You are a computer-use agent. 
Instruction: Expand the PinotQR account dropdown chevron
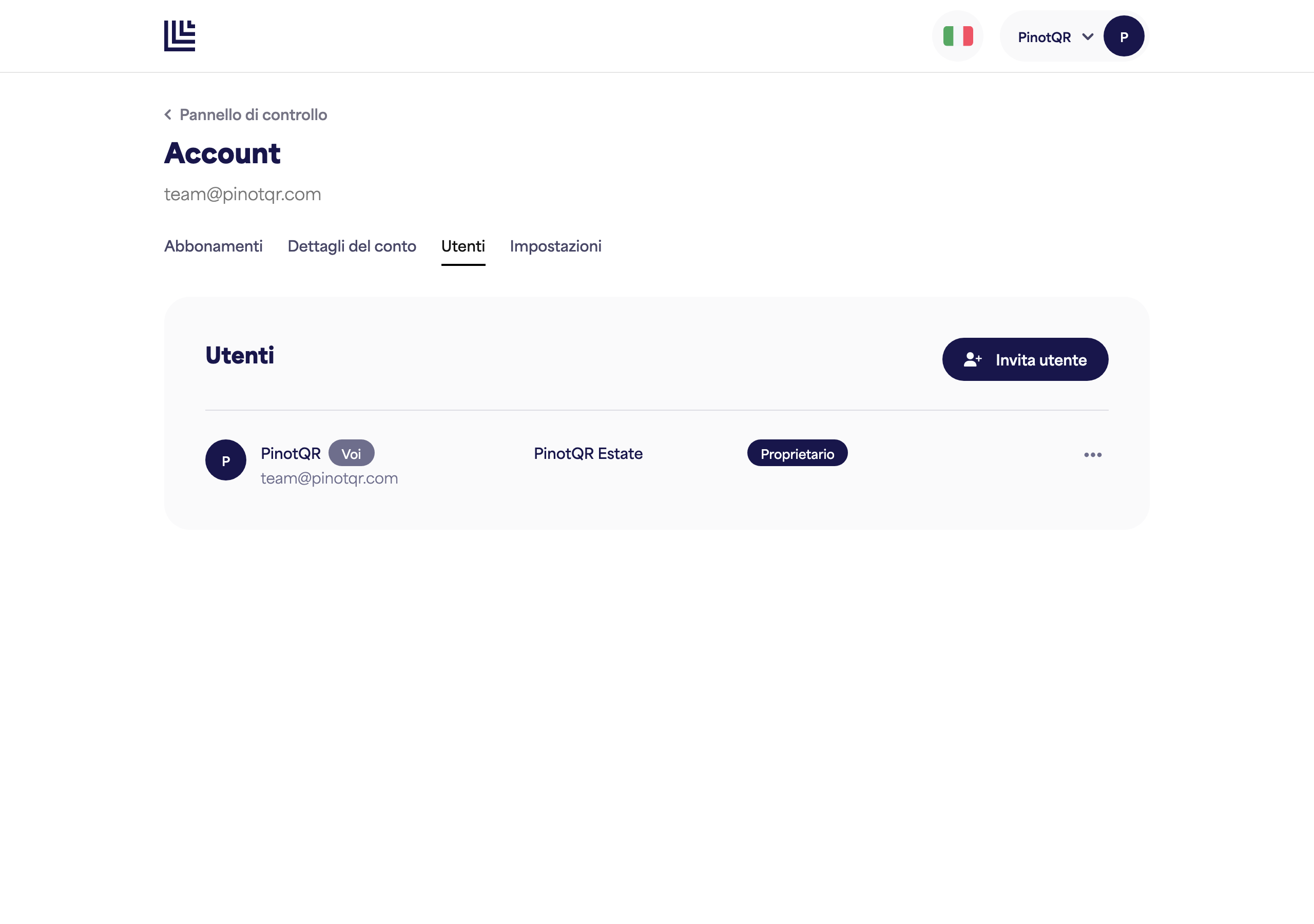(x=1087, y=36)
